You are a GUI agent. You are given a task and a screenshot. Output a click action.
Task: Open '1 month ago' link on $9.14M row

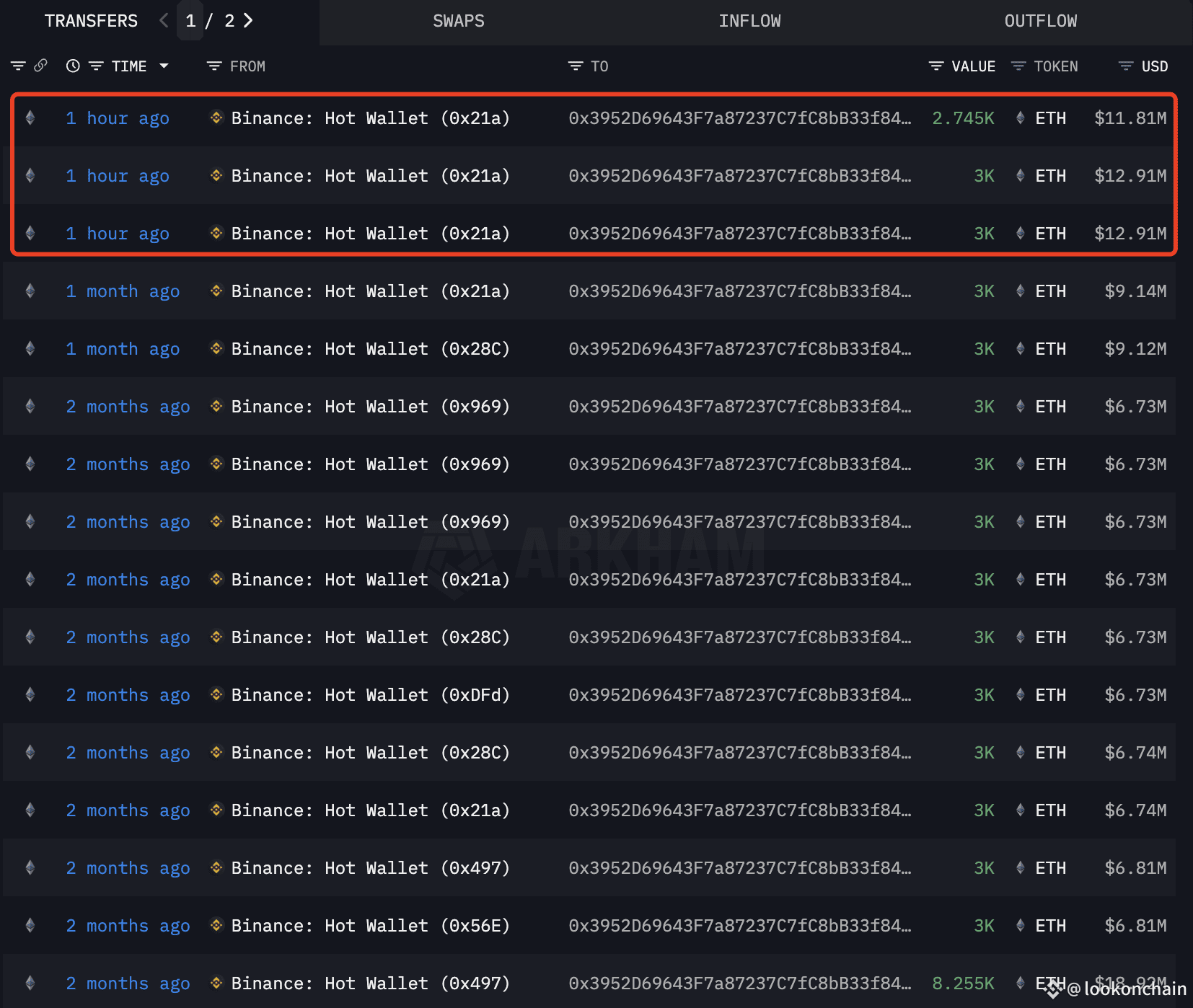coord(123,291)
